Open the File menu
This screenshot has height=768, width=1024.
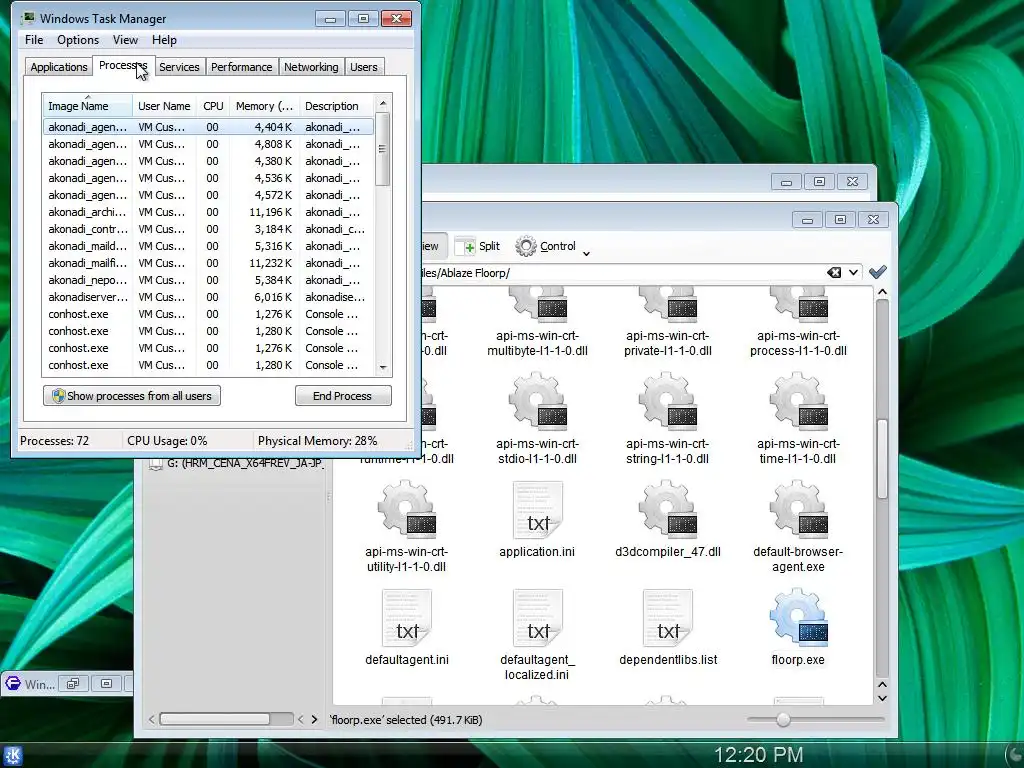tap(34, 40)
